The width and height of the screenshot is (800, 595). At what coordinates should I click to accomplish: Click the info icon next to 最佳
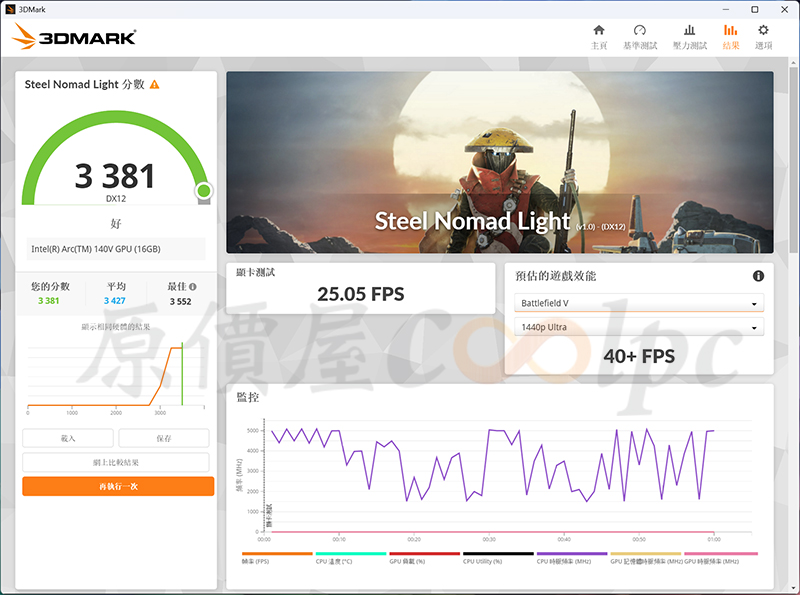click(192, 287)
